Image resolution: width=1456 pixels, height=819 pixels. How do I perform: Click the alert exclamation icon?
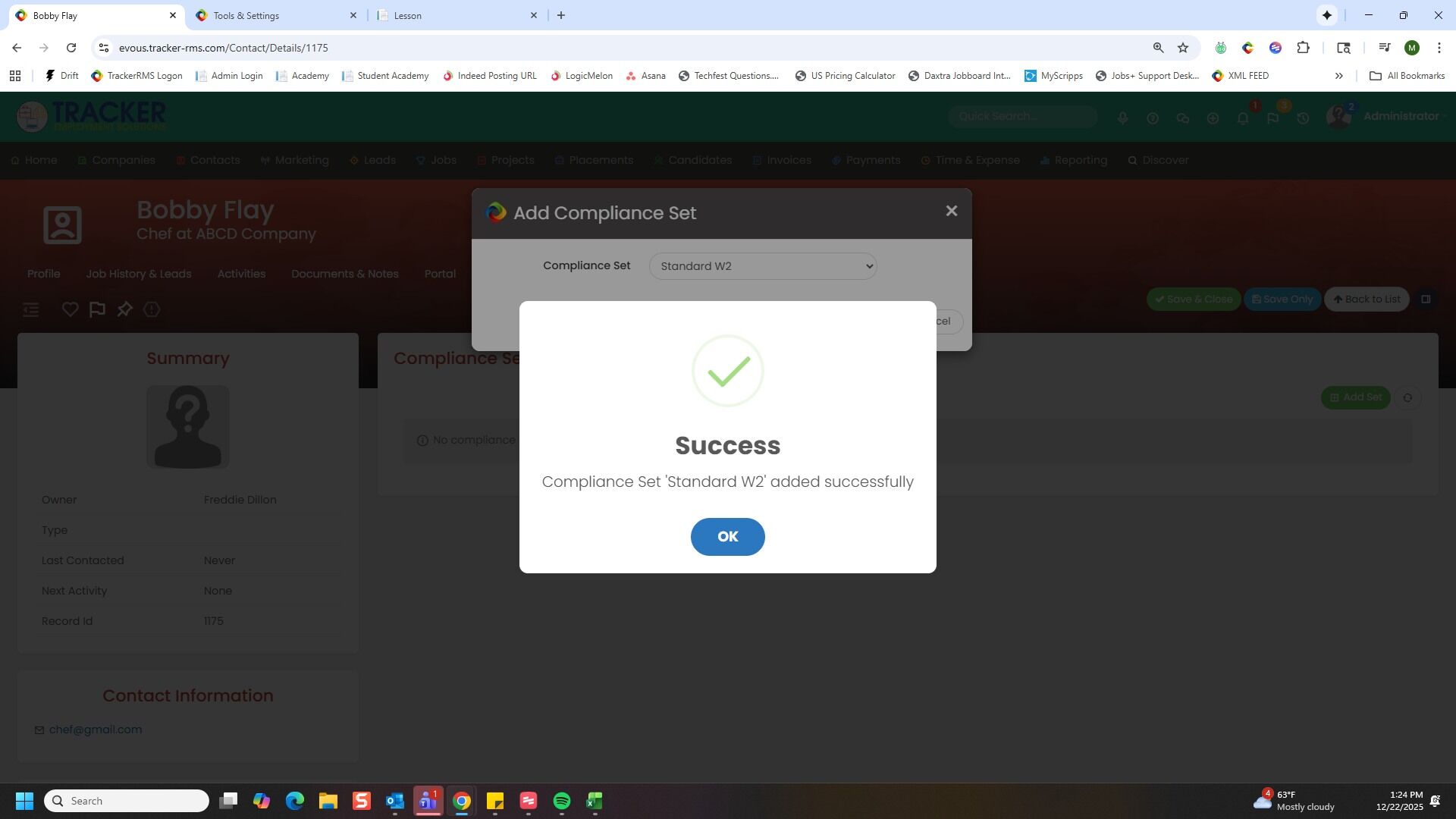152,309
